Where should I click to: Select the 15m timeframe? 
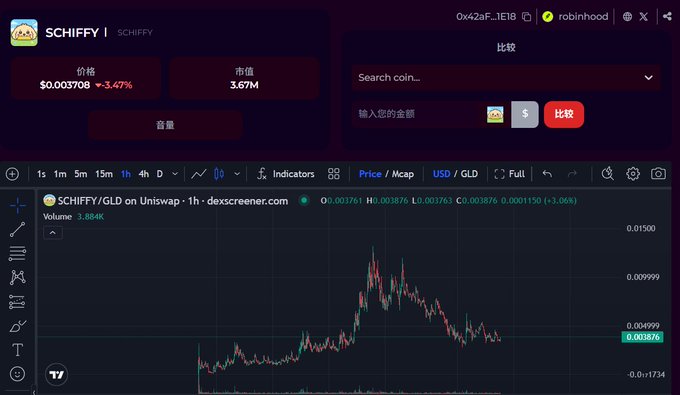[104, 174]
